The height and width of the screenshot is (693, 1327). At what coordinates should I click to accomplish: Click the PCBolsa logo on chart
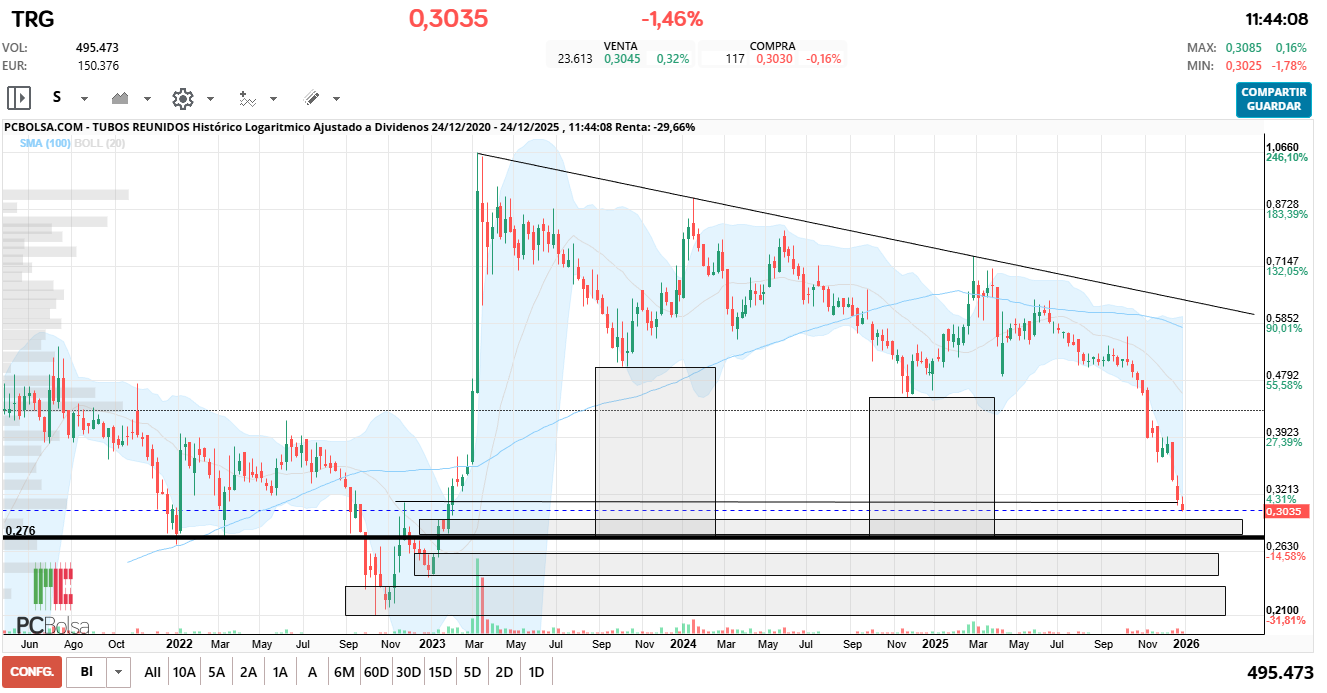[52, 600]
